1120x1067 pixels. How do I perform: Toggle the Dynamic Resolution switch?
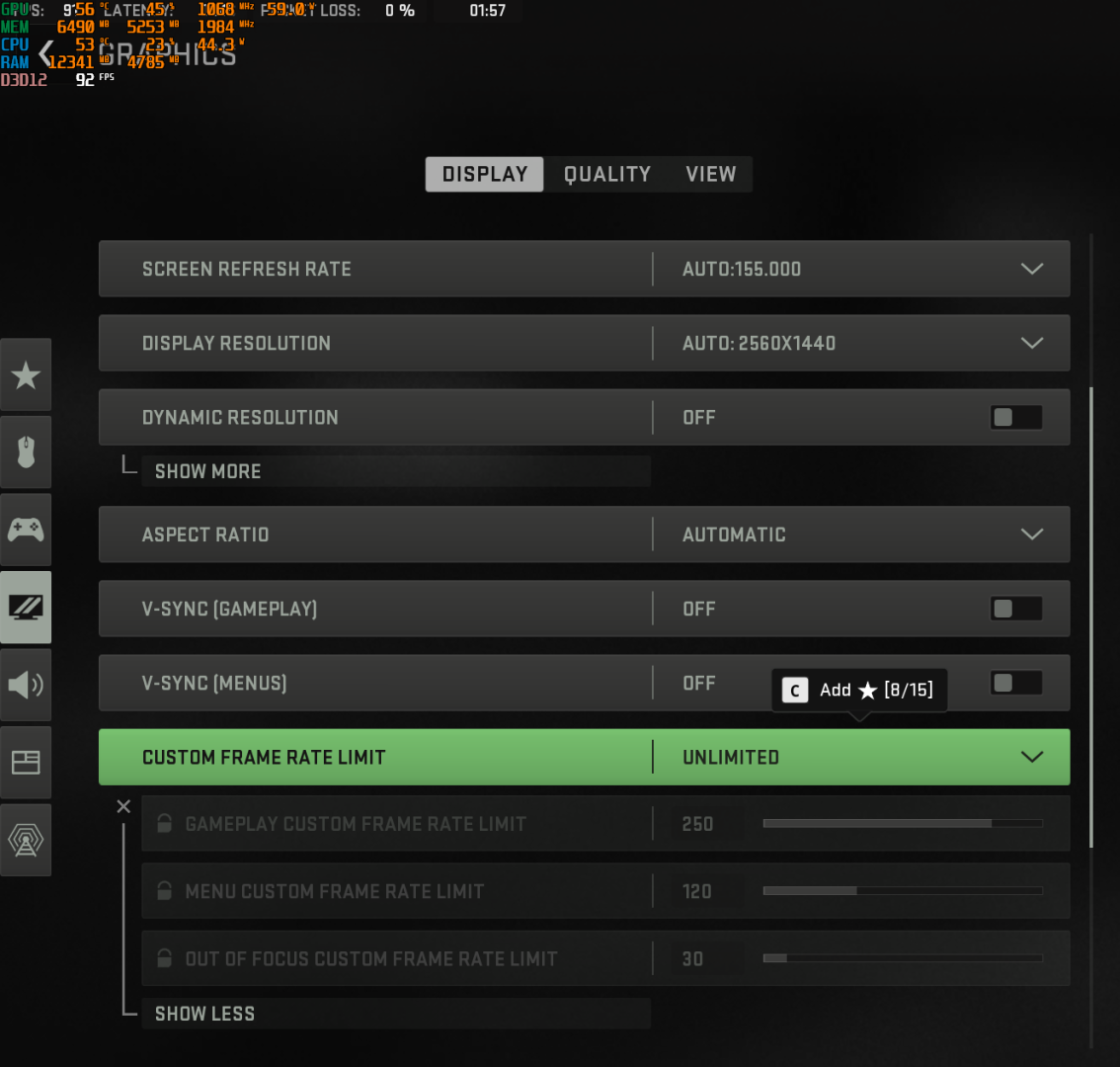[x=1015, y=417]
